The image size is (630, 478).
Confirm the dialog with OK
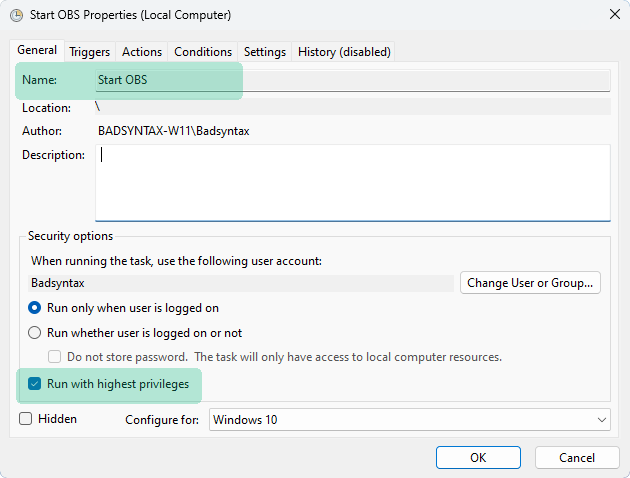pos(478,458)
